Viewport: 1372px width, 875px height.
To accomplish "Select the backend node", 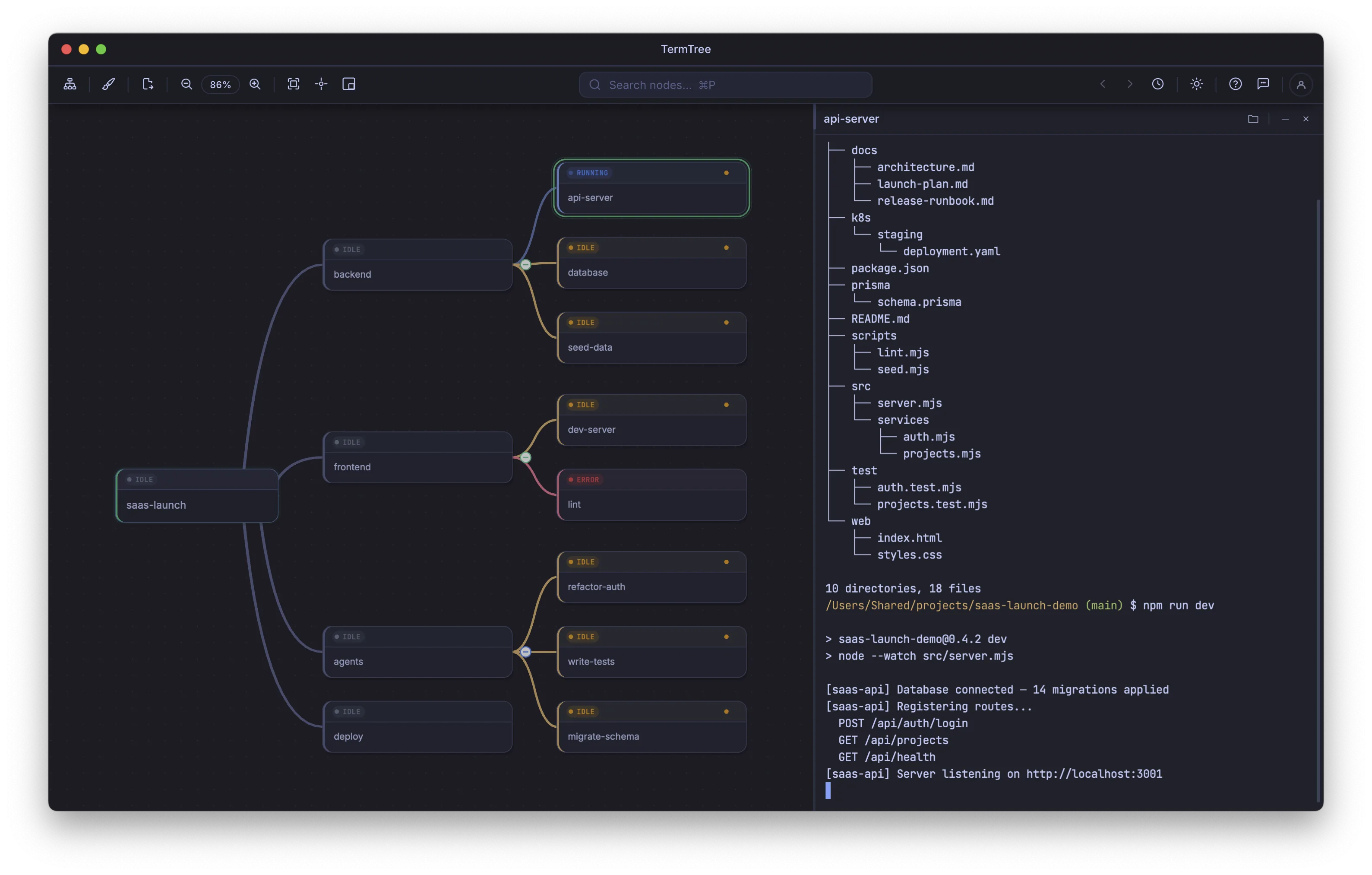I will coord(417,264).
